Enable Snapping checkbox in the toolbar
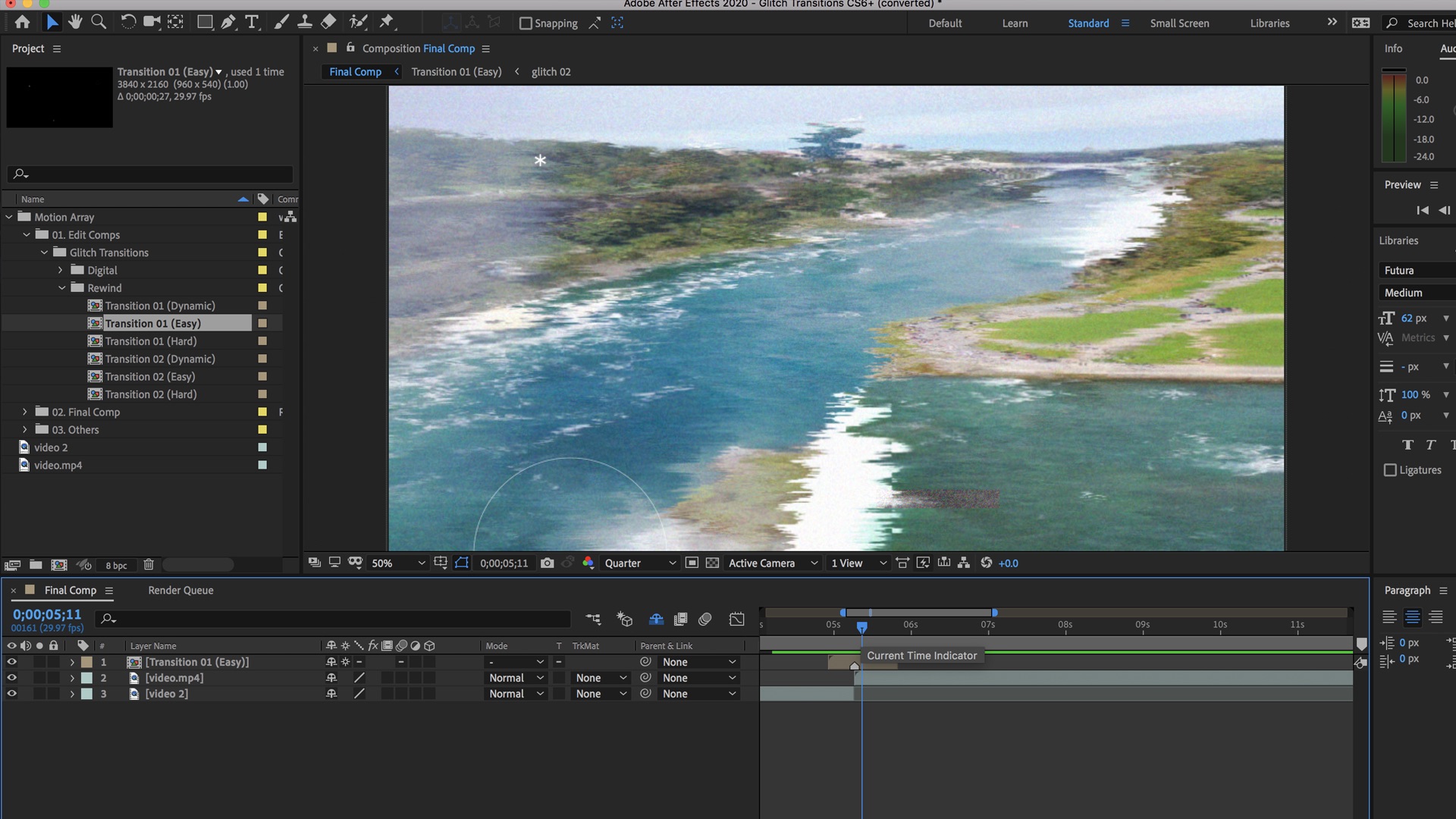Viewport: 1456px width, 819px height. click(526, 23)
